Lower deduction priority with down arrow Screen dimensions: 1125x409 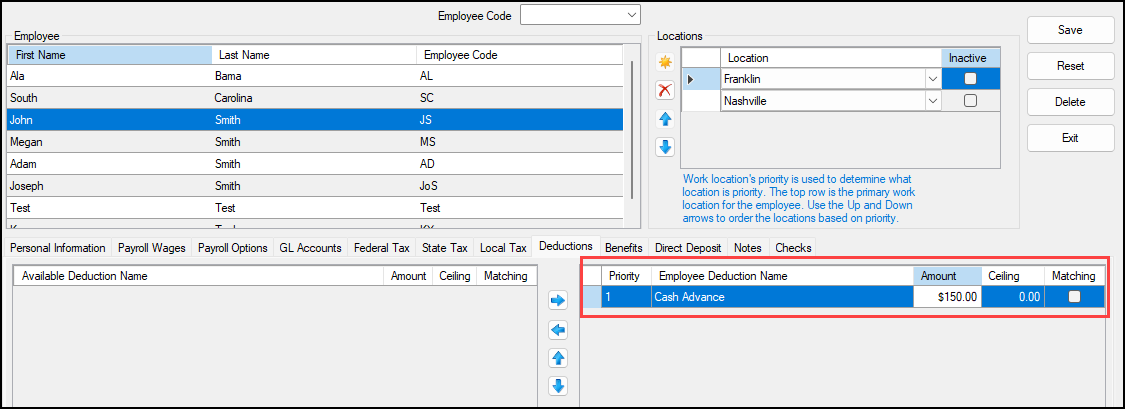pyautogui.click(x=558, y=386)
